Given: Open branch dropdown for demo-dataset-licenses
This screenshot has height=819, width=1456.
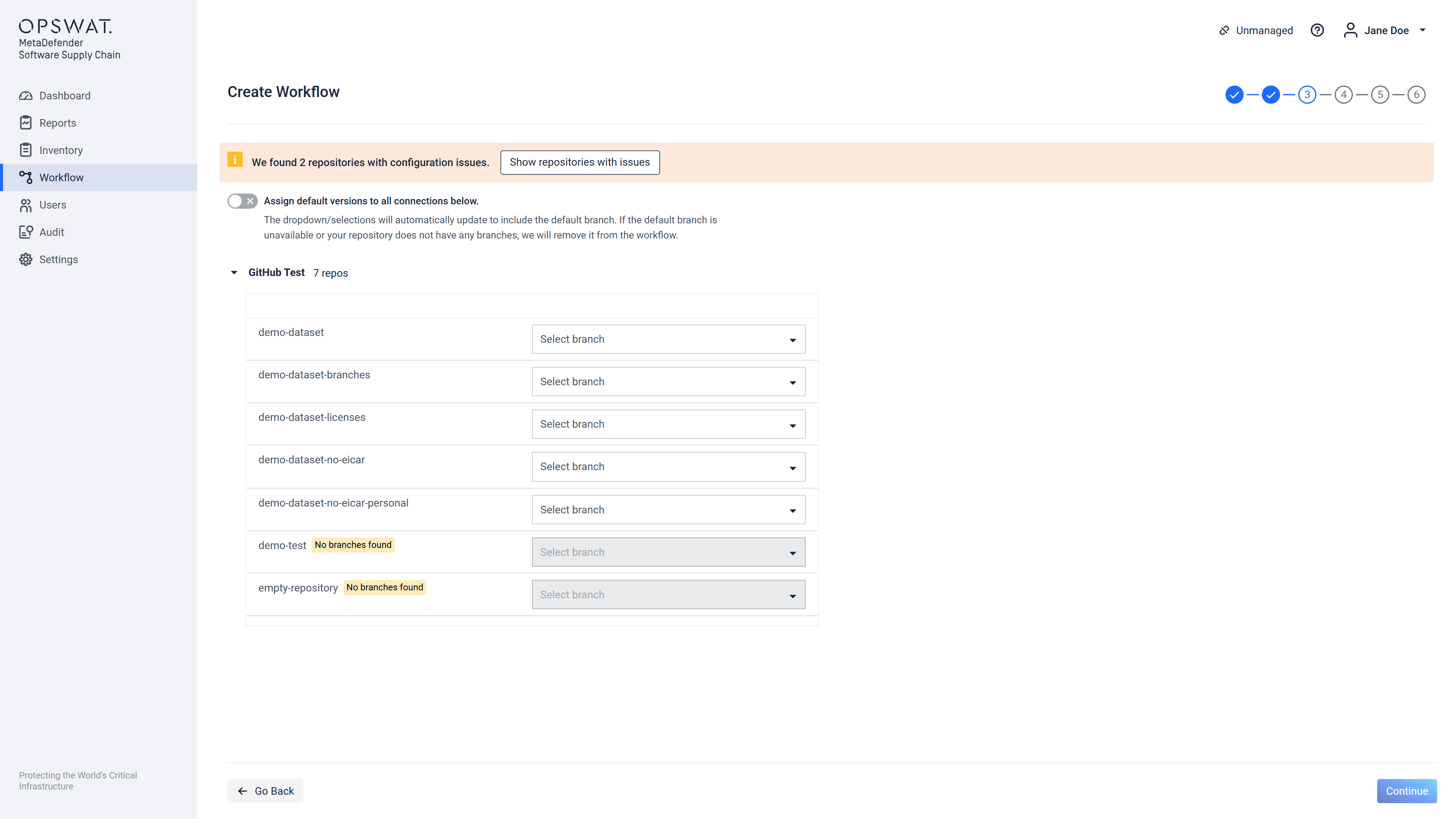Looking at the screenshot, I should 668,425.
